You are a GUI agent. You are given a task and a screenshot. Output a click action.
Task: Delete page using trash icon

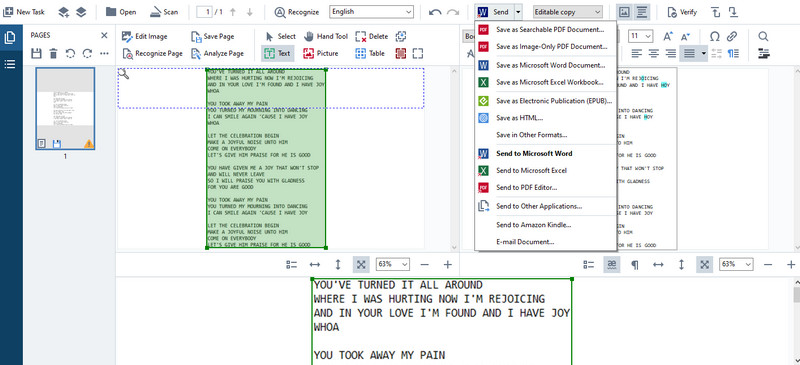(53, 53)
